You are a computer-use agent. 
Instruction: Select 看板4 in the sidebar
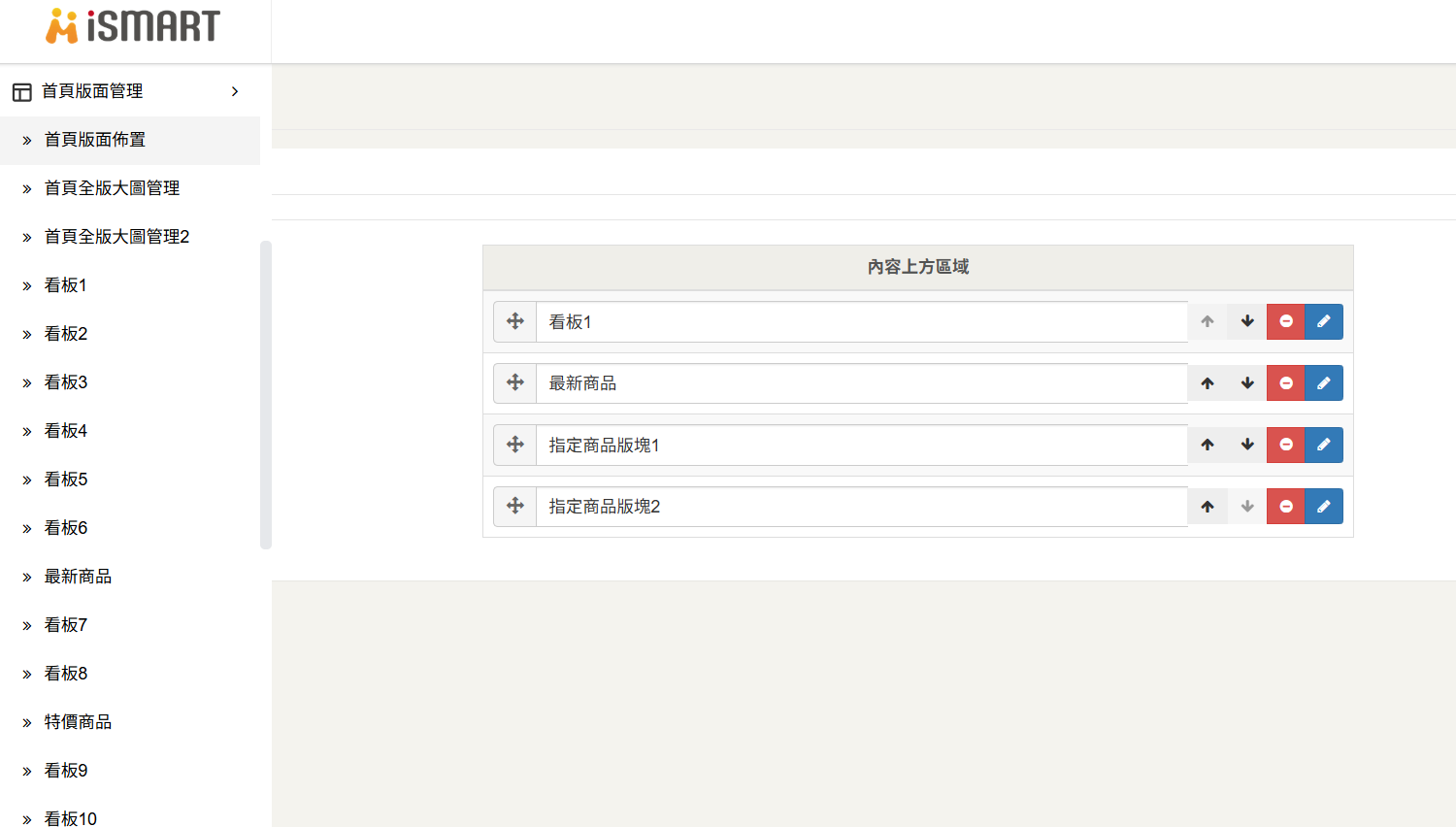click(130, 431)
